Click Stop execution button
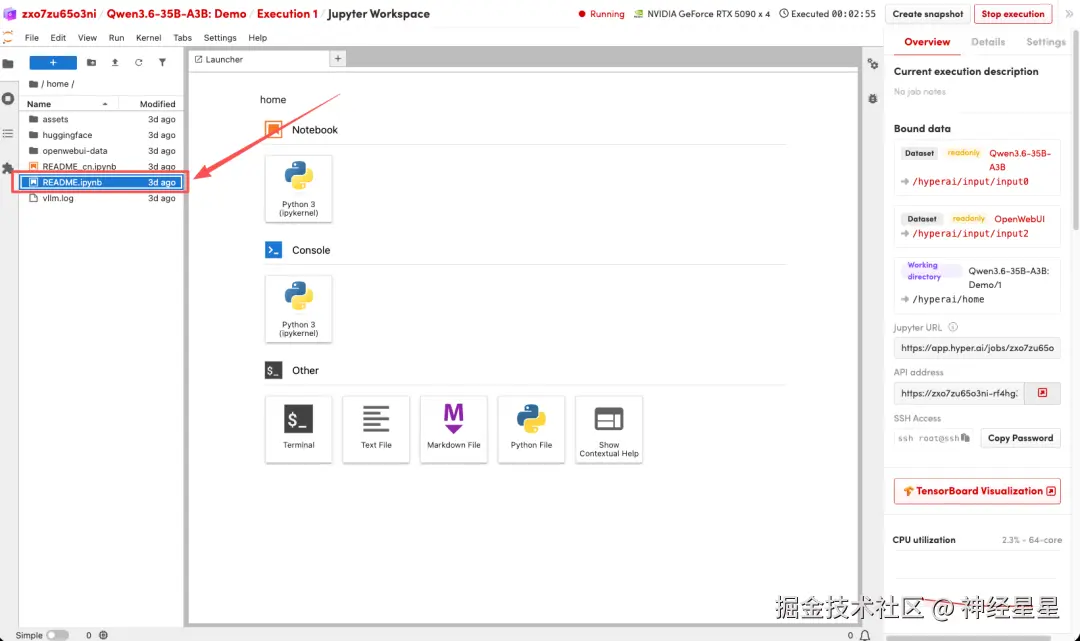Viewport: 1080px width, 641px height. coord(1012,14)
